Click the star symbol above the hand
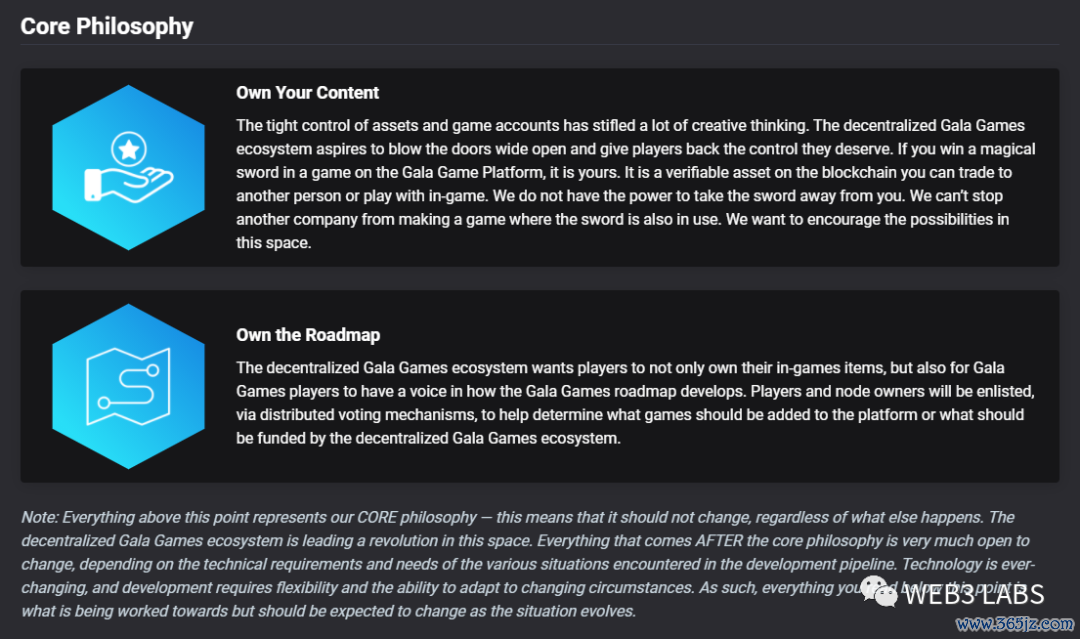 tap(129, 149)
